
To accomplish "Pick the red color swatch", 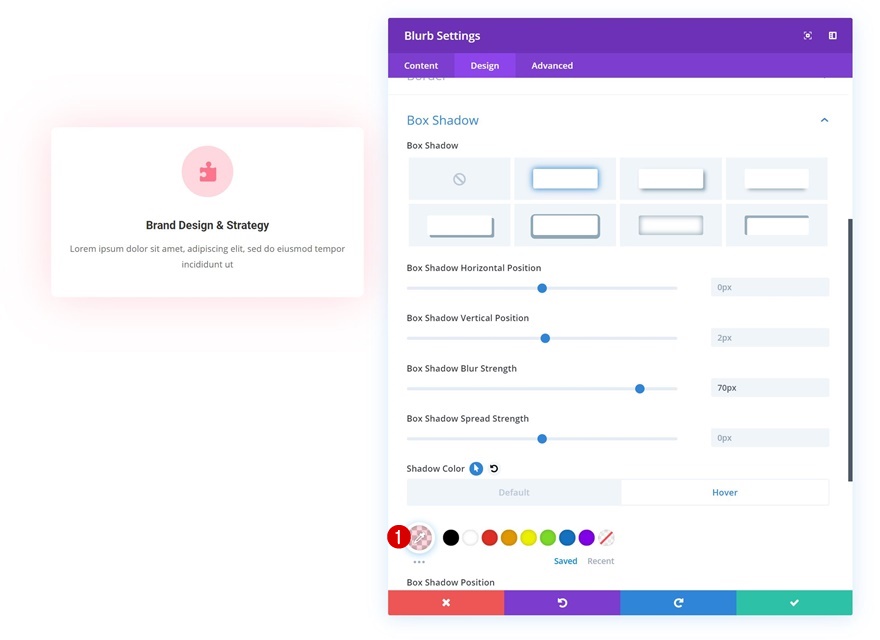I will click(x=489, y=538).
